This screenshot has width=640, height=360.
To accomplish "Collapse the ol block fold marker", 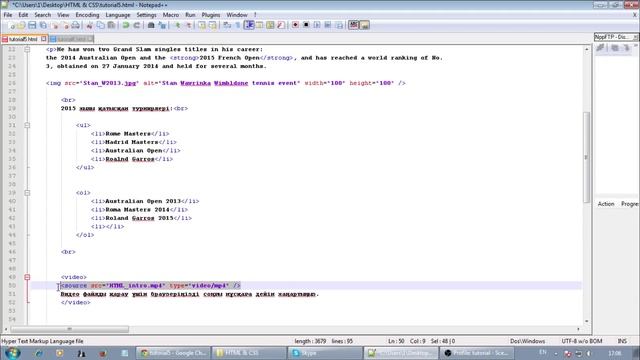I will 27,193.
